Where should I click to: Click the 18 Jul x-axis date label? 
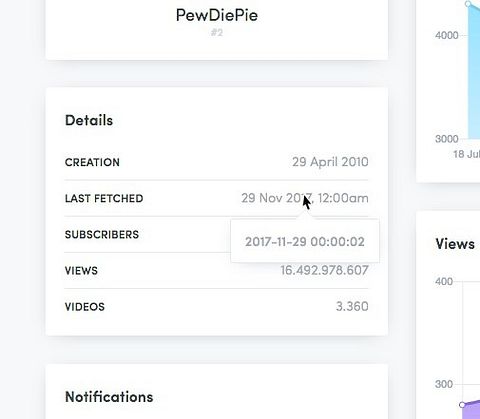tap(466, 154)
